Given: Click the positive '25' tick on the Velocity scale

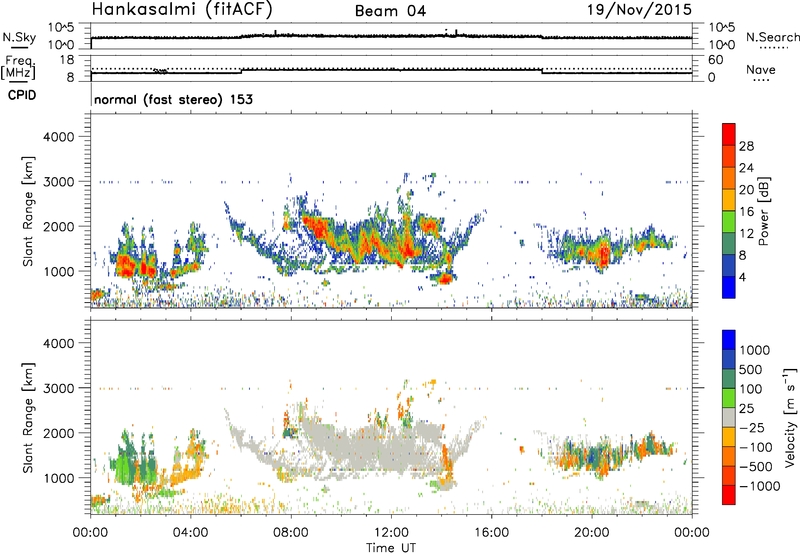Looking at the screenshot, I should [x=747, y=409].
